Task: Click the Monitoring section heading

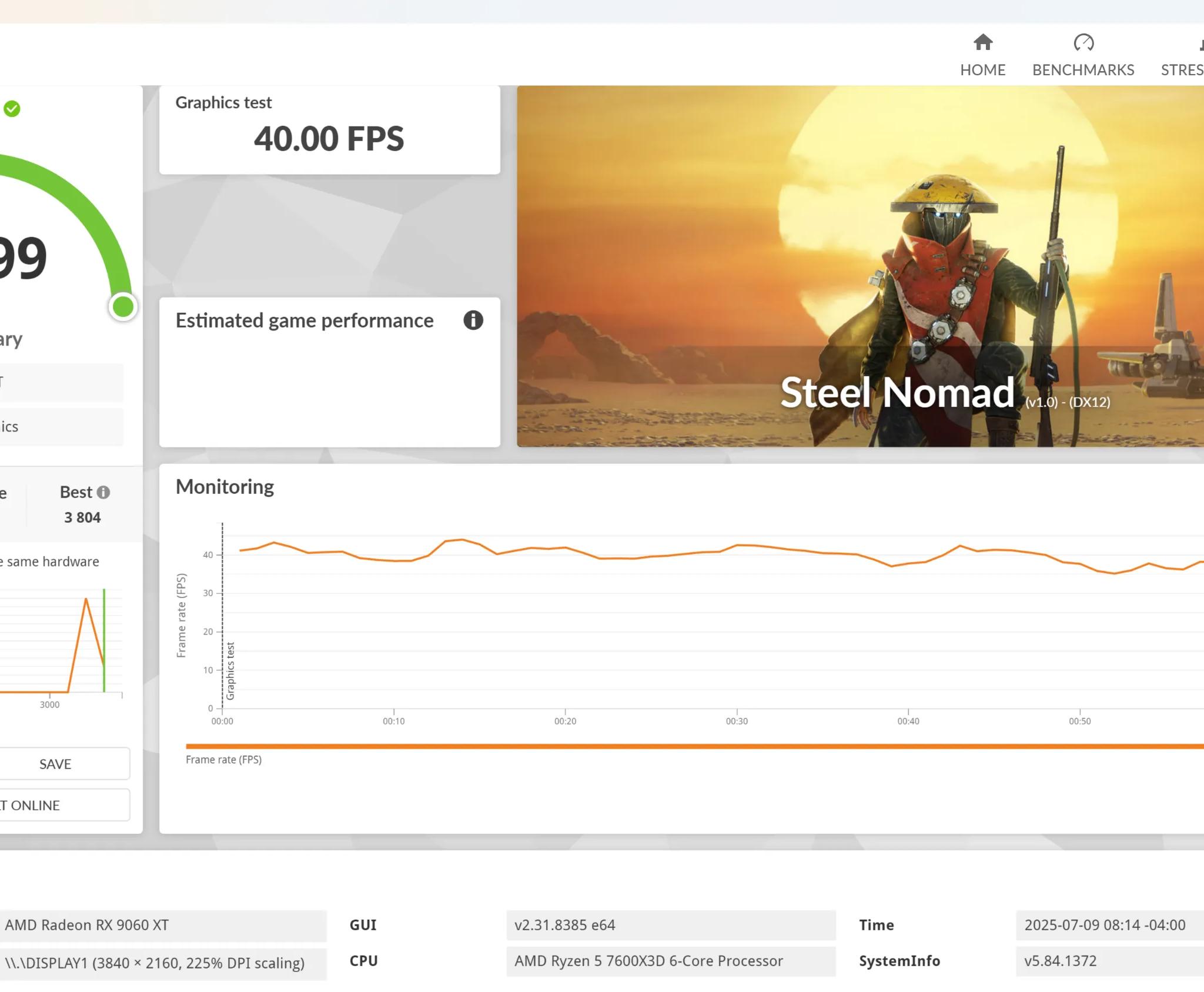Action: (x=225, y=487)
